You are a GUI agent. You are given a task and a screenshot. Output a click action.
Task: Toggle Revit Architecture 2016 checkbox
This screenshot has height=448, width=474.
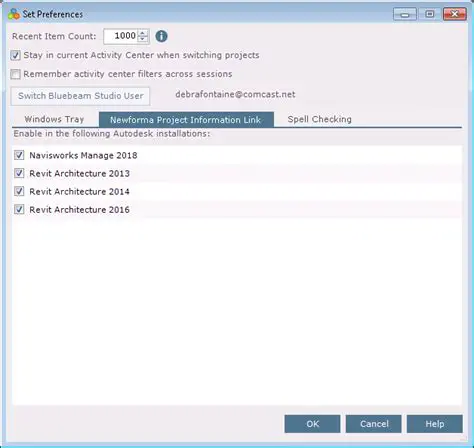19,209
